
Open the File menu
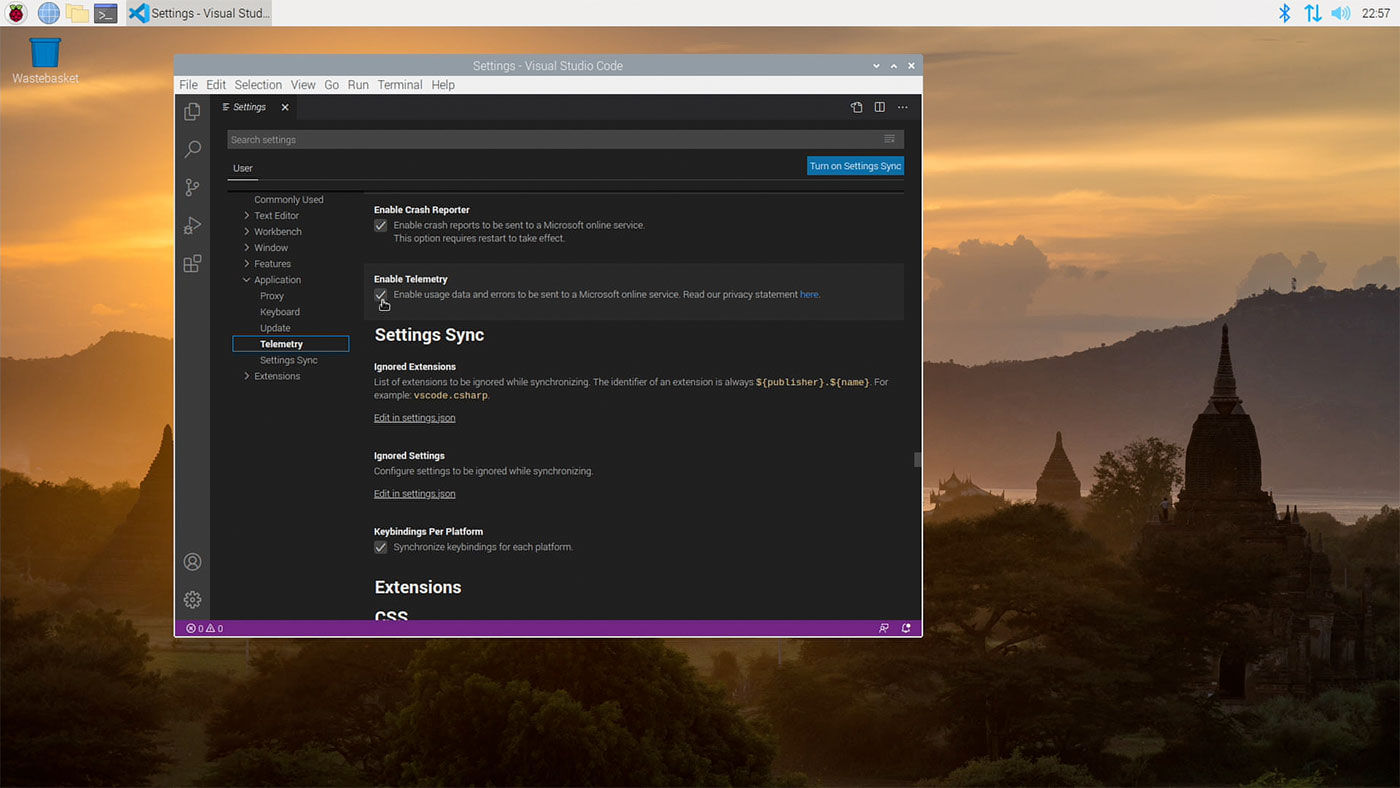coord(188,85)
